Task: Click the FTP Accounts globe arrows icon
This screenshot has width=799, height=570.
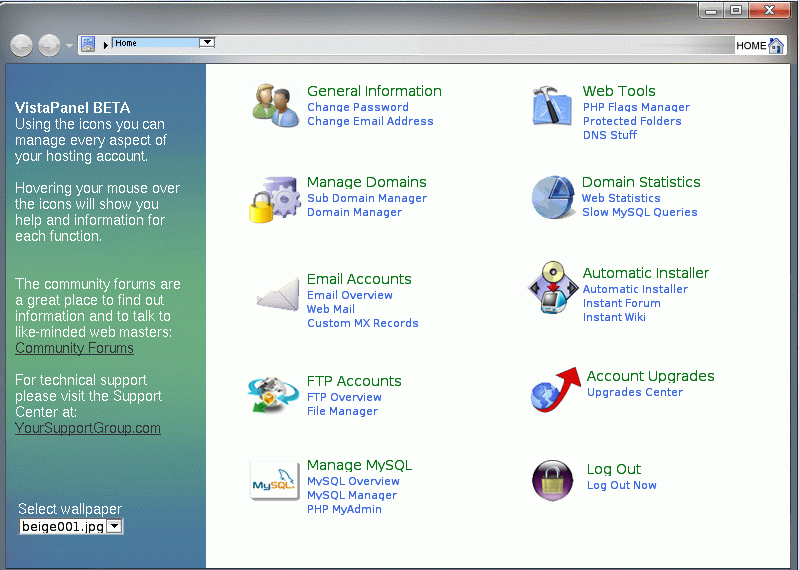Action: [x=273, y=394]
